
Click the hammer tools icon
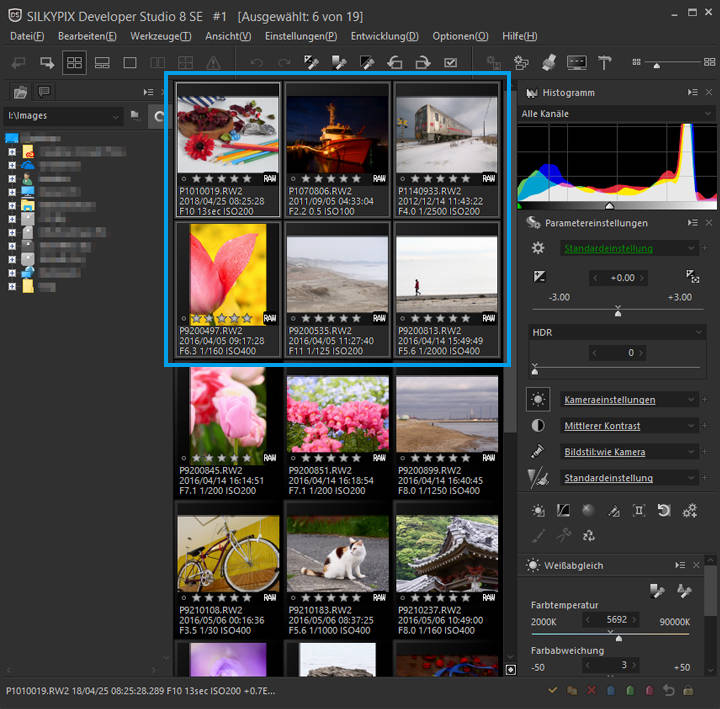[x=604, y=62]
